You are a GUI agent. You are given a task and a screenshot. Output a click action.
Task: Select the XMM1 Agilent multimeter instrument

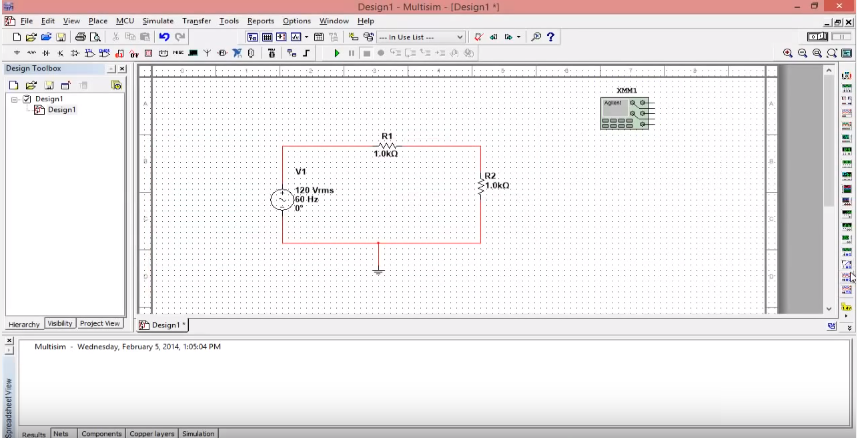coord(625,113)
